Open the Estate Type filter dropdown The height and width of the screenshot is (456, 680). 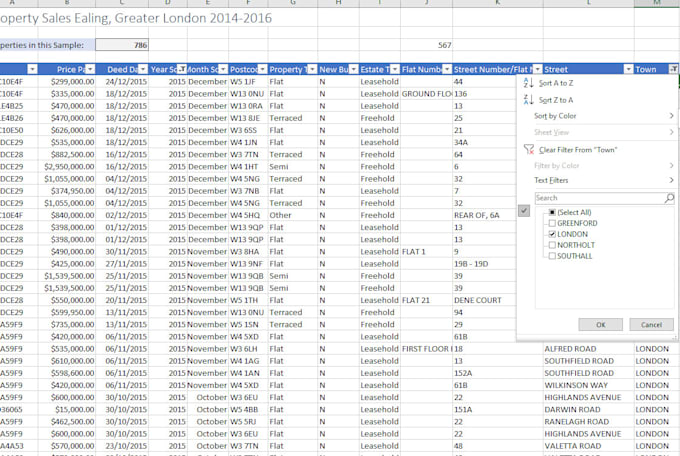pos(395,69)
